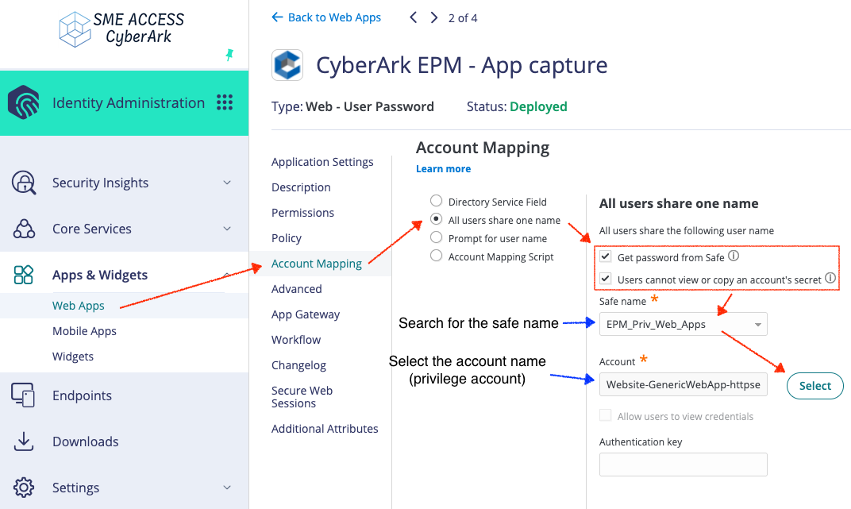
Task: Click the Learn more link
Action: (x=443, y=169)
